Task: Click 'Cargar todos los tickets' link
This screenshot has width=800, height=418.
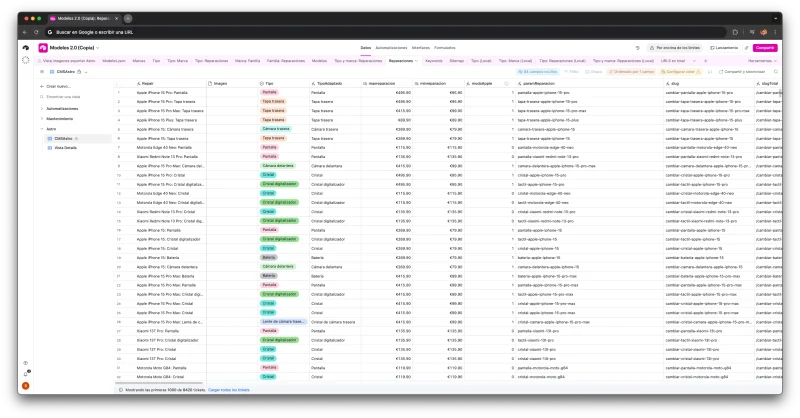Action: coord(229,390)
